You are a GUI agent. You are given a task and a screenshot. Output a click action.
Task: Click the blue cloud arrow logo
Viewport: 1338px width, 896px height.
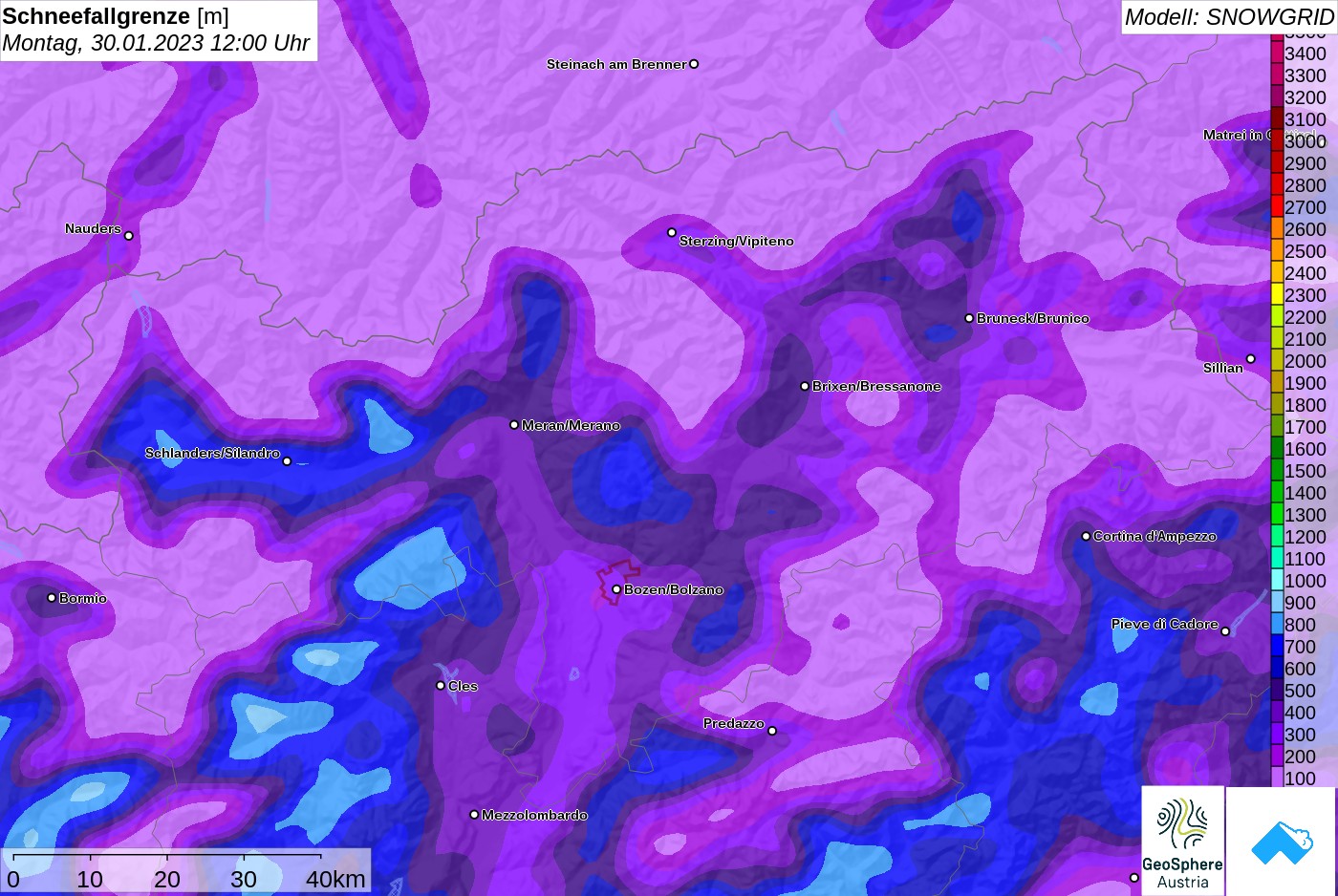point(1282,842)
